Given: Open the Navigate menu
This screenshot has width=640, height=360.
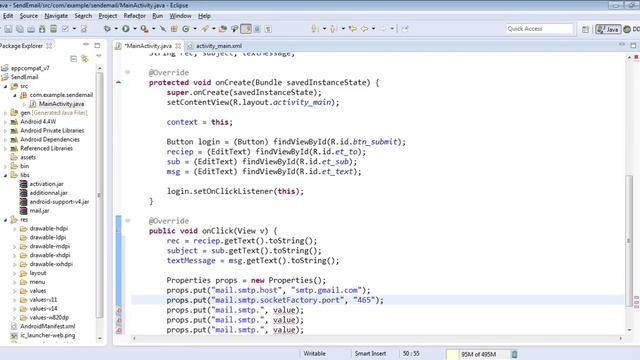Looking at the screenshot, I should (56, 16).
